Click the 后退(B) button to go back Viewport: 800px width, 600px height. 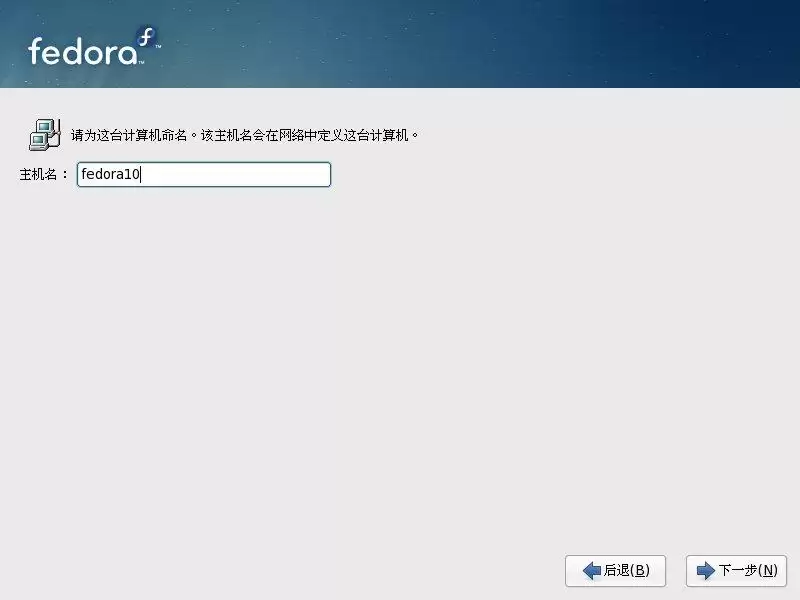(616, 571)
